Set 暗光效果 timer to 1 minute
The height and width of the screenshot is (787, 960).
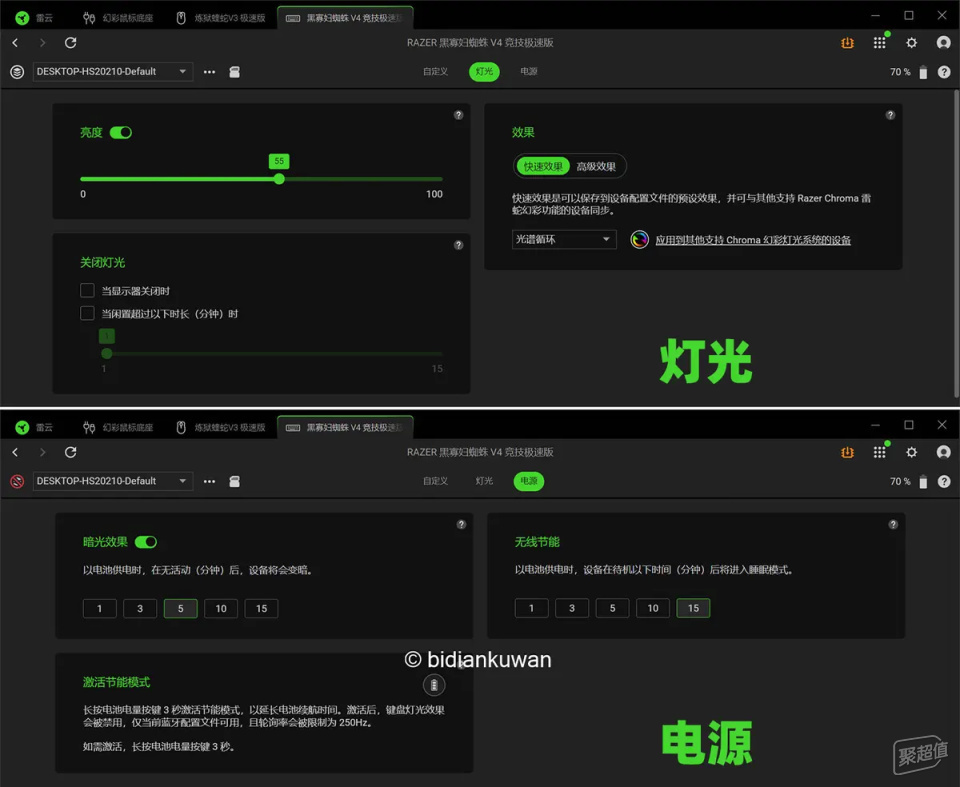point(100,608)
